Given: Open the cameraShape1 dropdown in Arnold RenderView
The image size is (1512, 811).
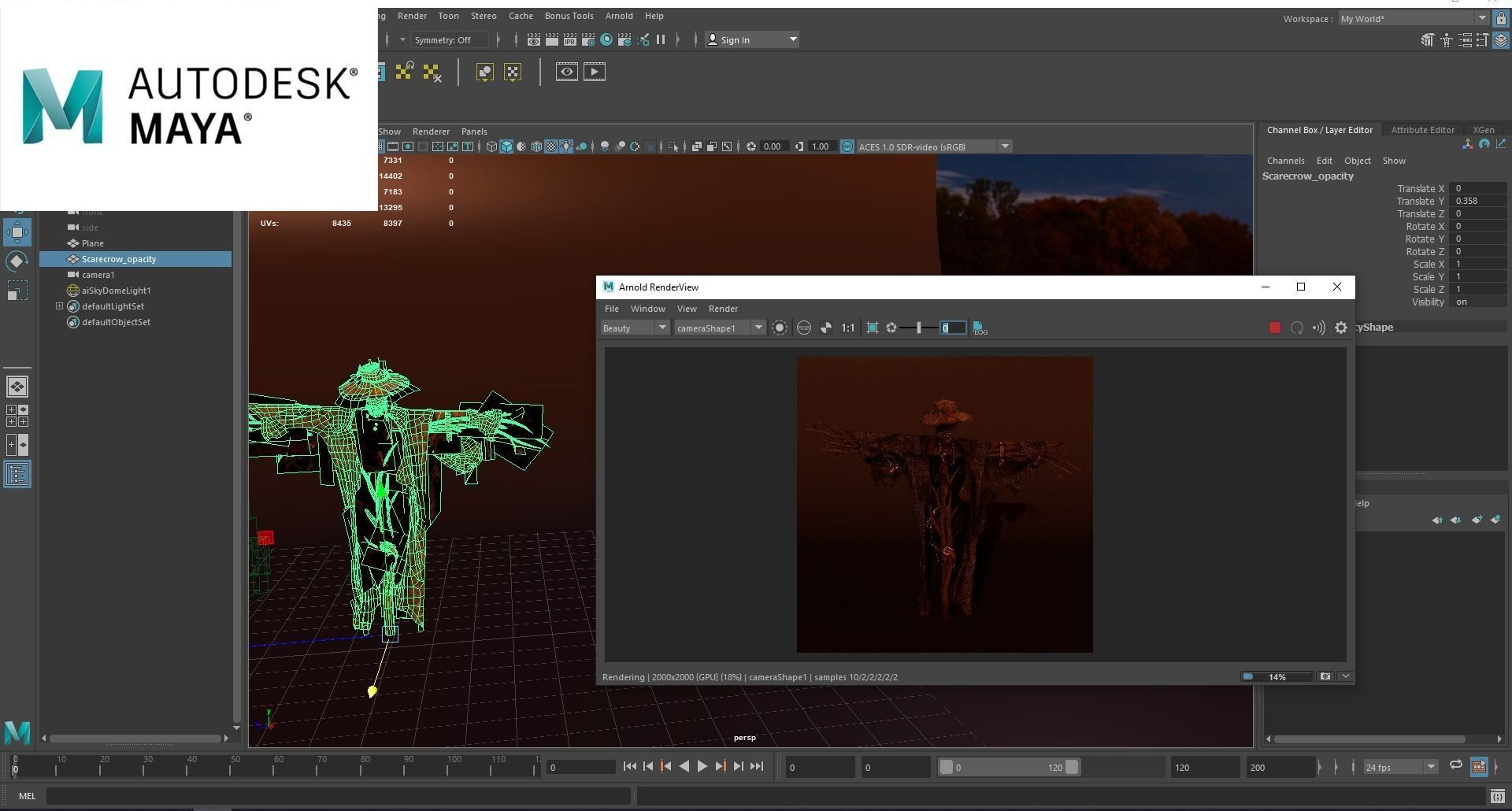Looking at the screenshot, I should pyautogui.click(x=720, y=328).
